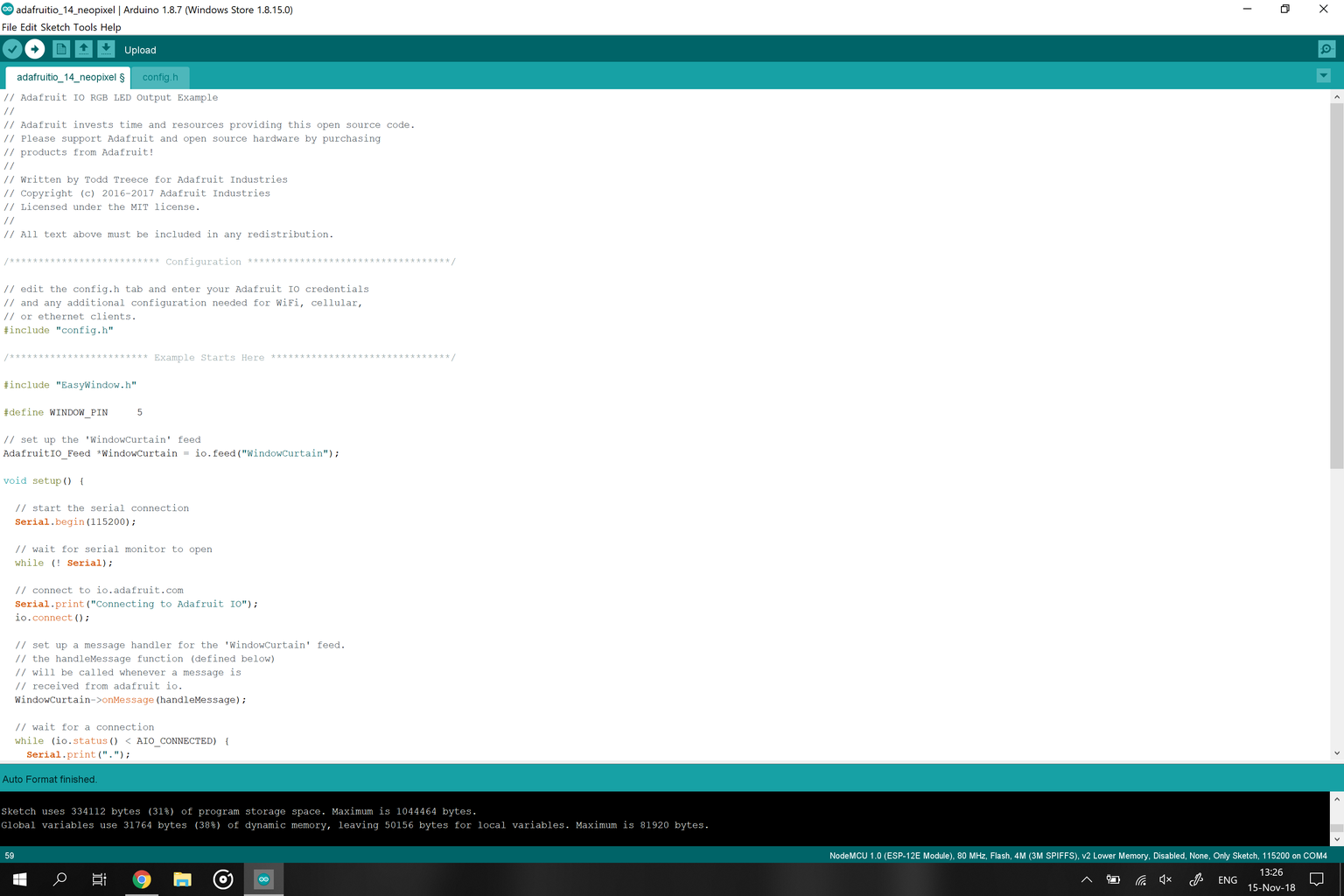Click the 'Serial.print("Connecting to Adafruit IO");' line
Image resolution: width=1344 pixels, height=896 pixels.
click(136, 604)
